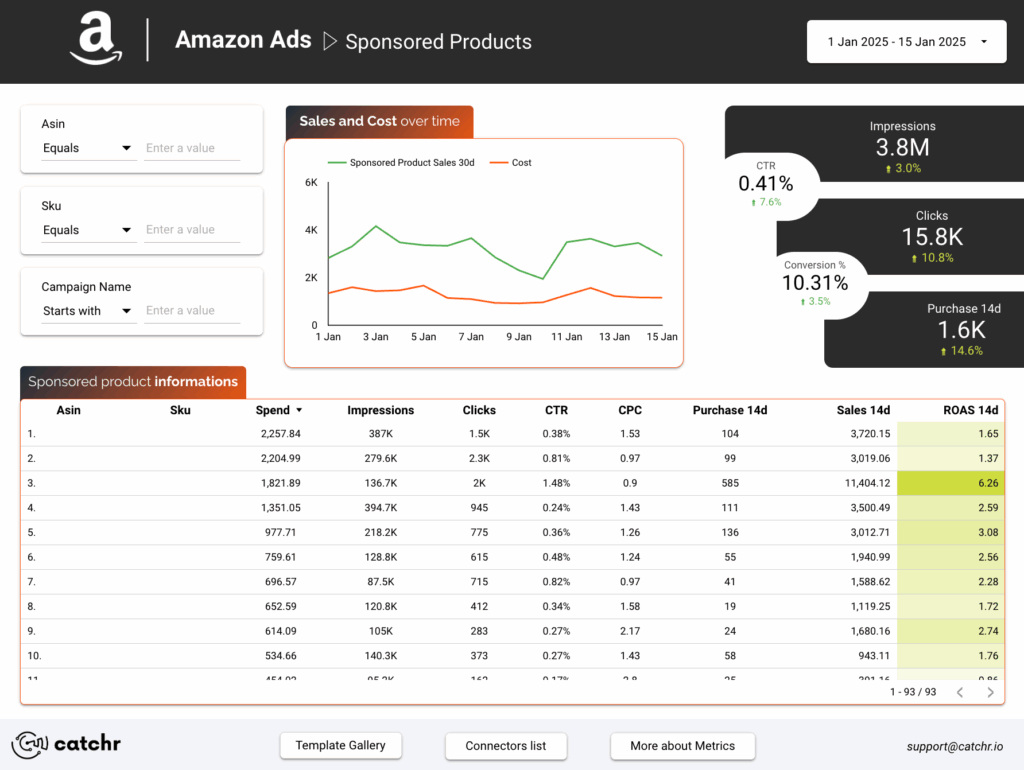The image size is (1024, 770).
Task: Open the date range dropdown
Action: pyautogui.click(x=907, y=42)
